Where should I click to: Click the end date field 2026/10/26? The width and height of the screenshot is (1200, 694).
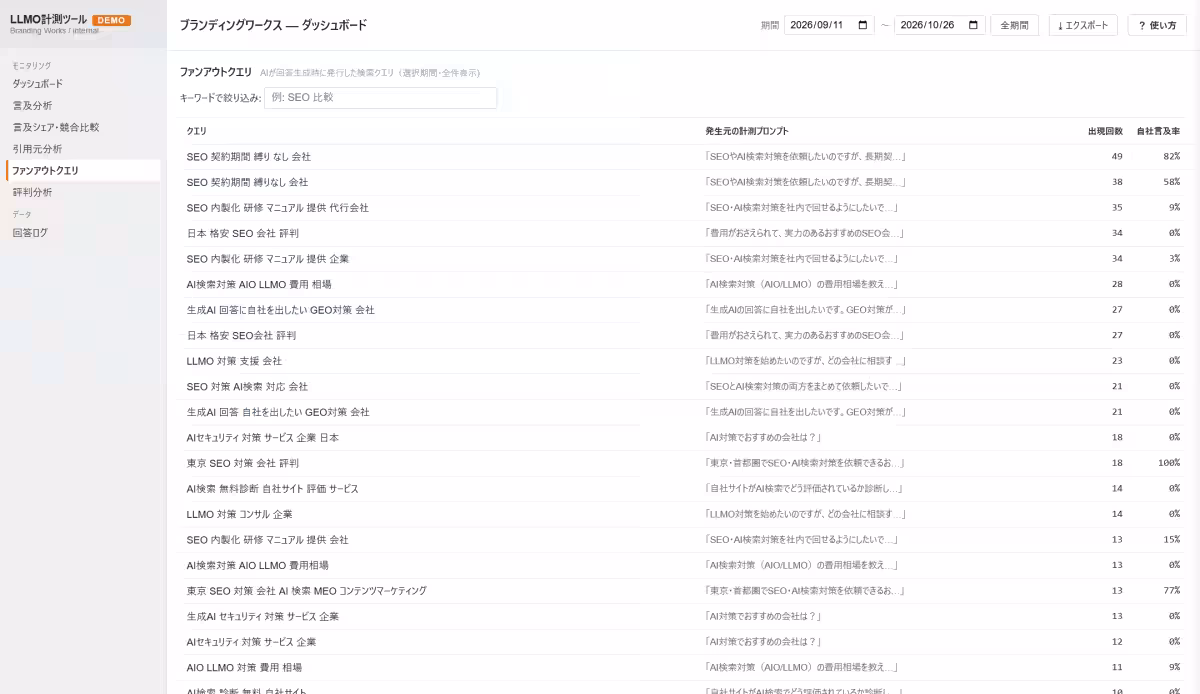pyautogui.click(x=940, y=25)
